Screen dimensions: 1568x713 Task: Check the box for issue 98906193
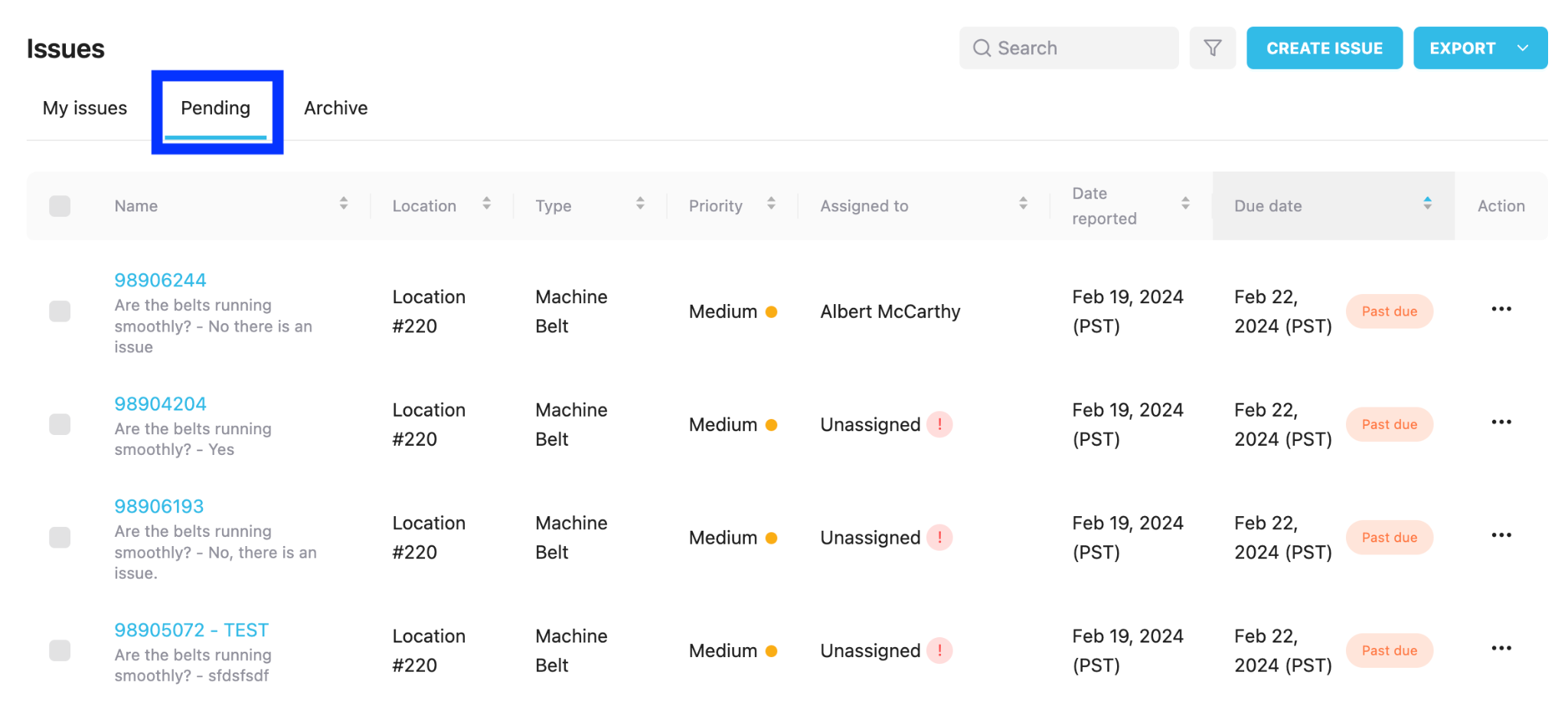pos(60,538)
